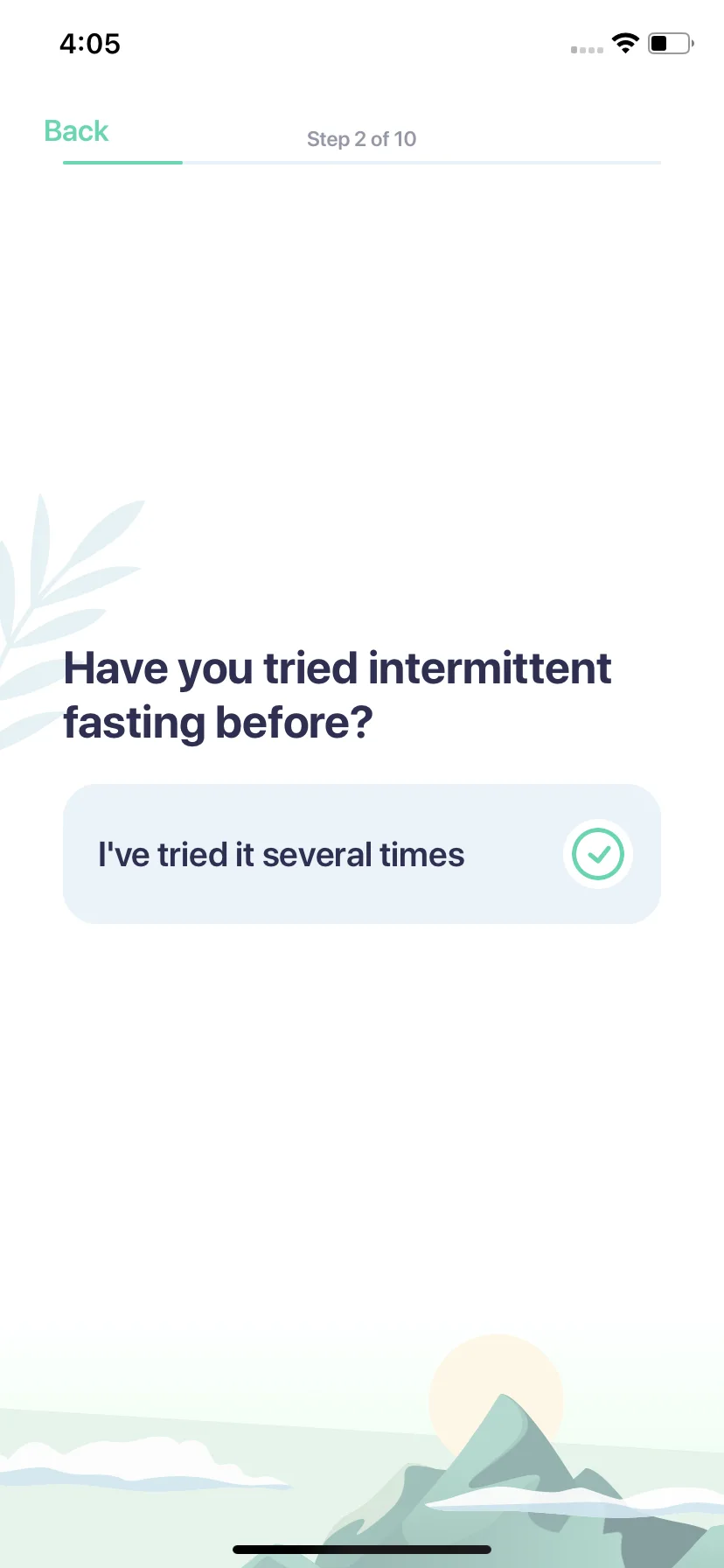Click the battery level icon
Image resolution: width=724 pixels, height=1568 pixels.
point(671,44)
